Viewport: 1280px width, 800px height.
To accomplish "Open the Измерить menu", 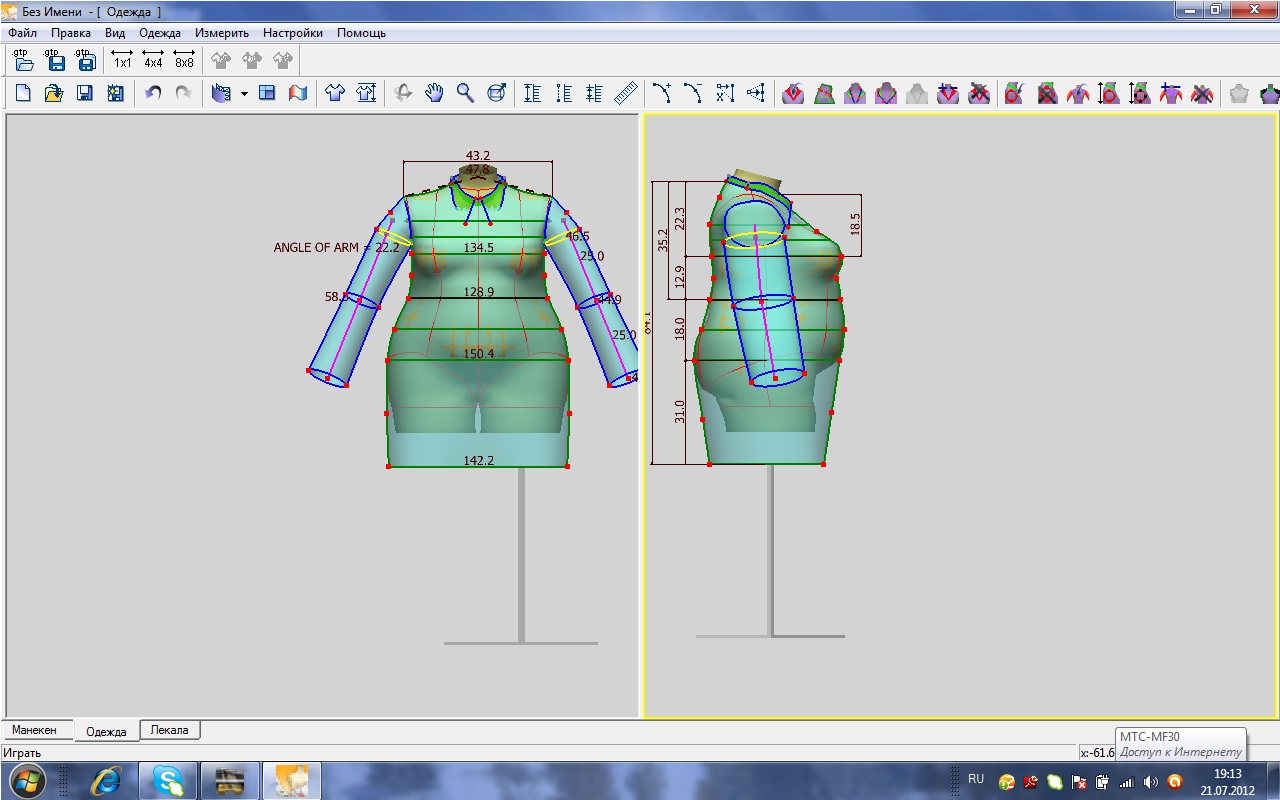I will [222, 33].
